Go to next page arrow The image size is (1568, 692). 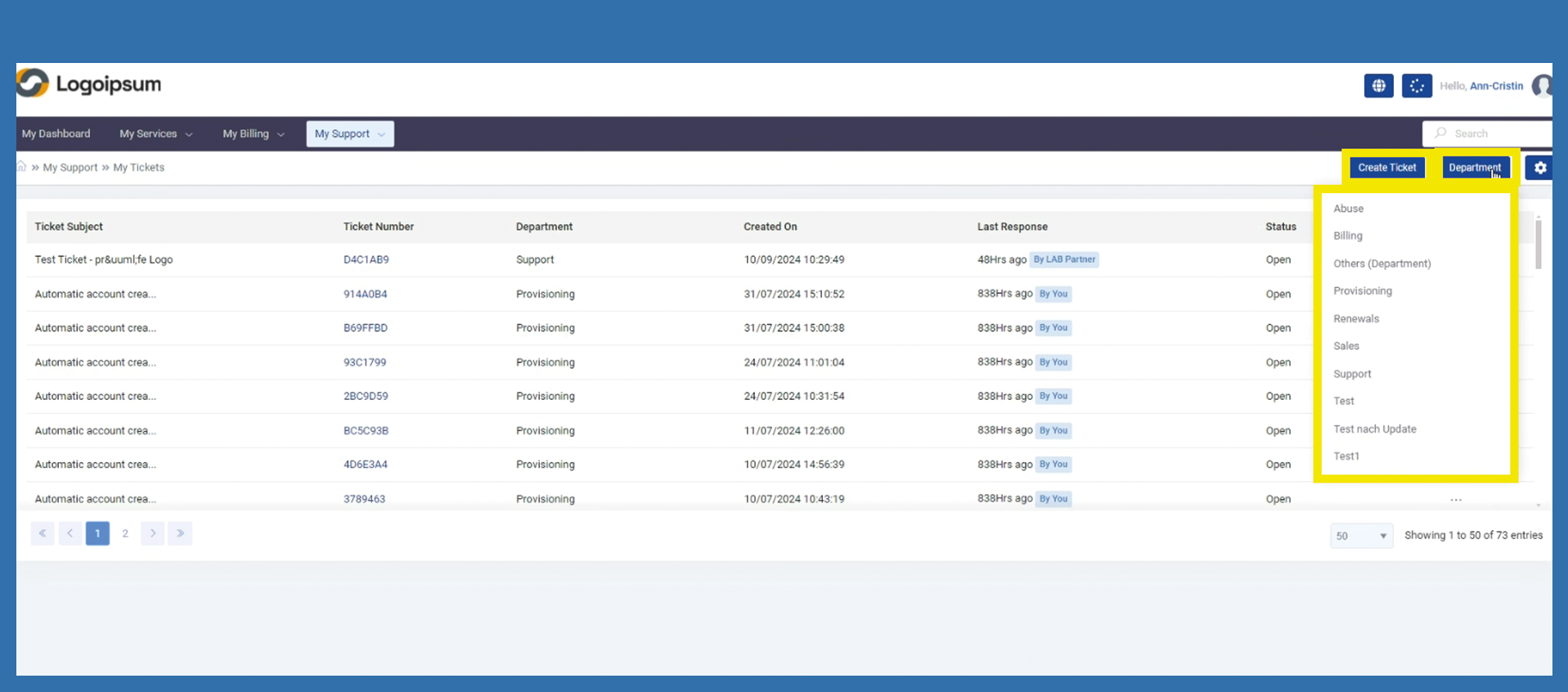153,533
